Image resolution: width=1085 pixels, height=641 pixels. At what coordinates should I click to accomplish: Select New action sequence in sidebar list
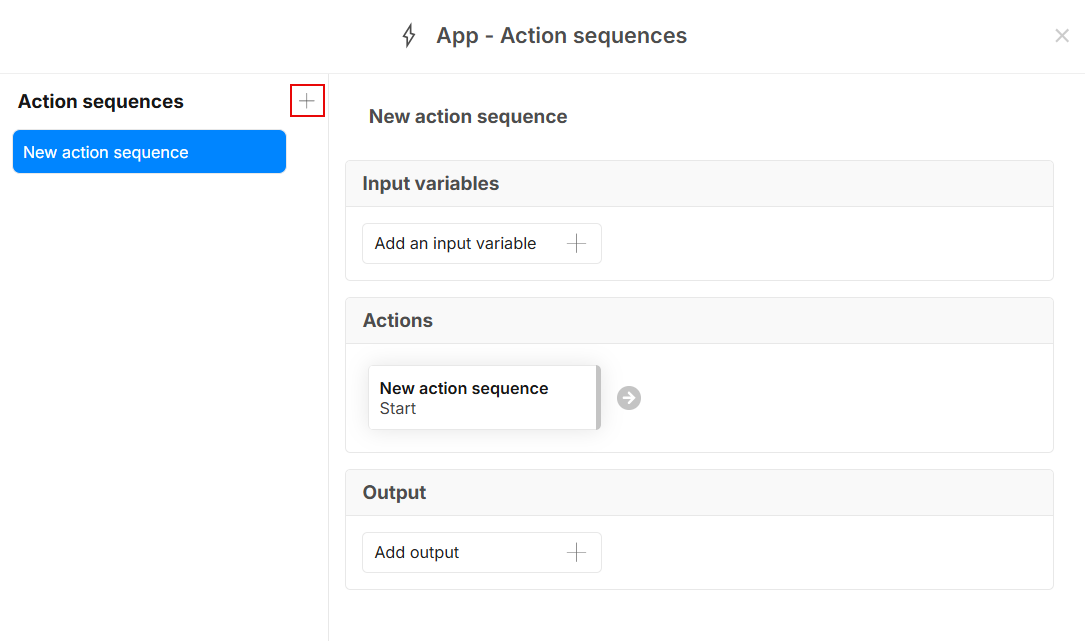click(x=149, y=152)
